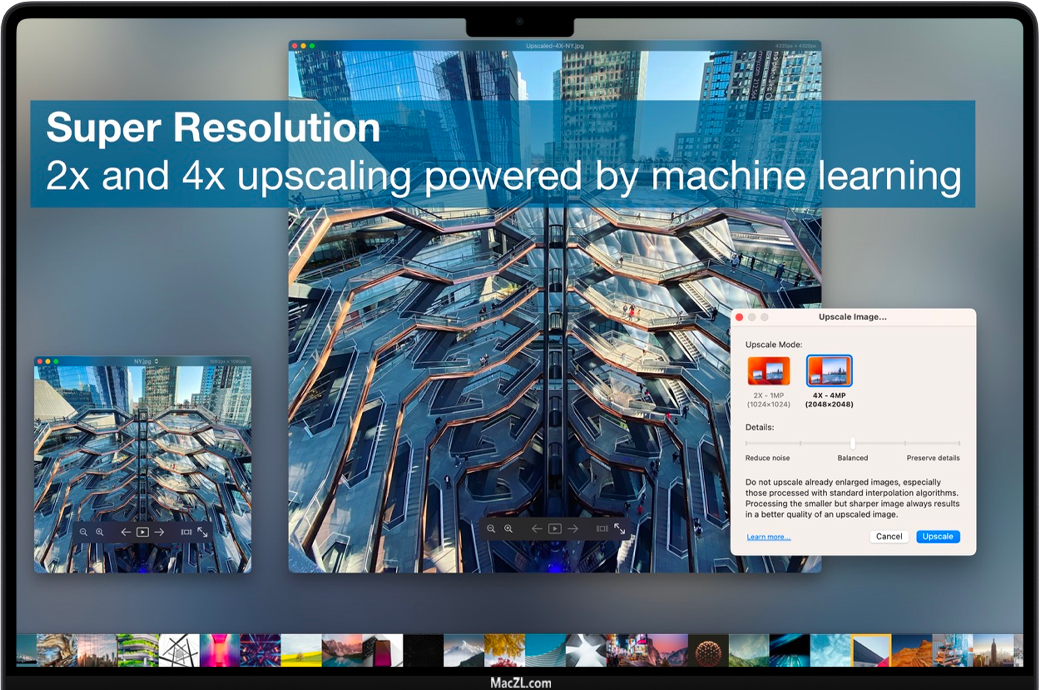Cancel the Upscale Image dialog
Image resolution: width=1040 pixels, height=690 pixels.
[888, 537]
